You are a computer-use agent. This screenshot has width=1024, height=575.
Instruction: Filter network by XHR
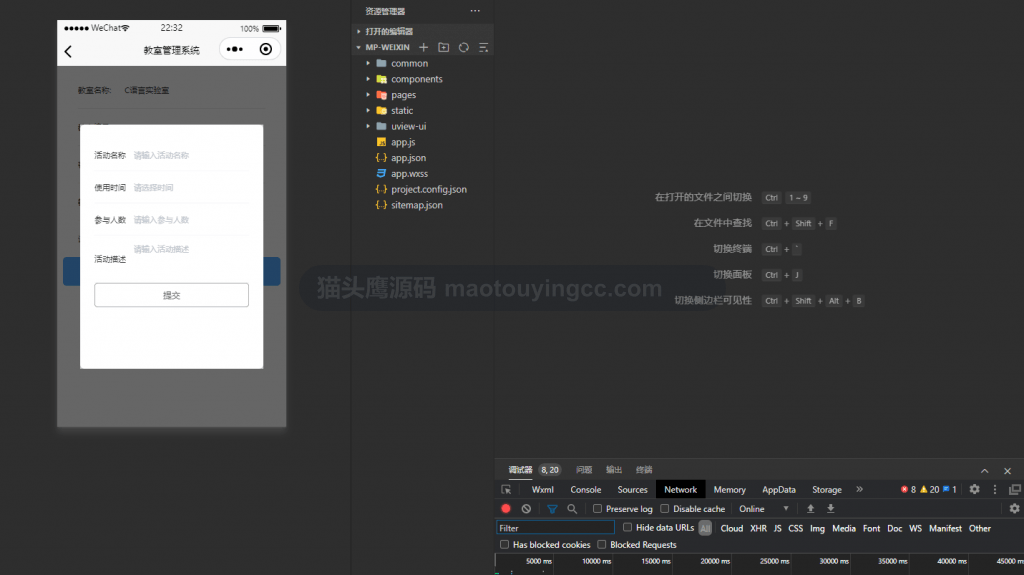pyautogui.click(x=758, y=528)
